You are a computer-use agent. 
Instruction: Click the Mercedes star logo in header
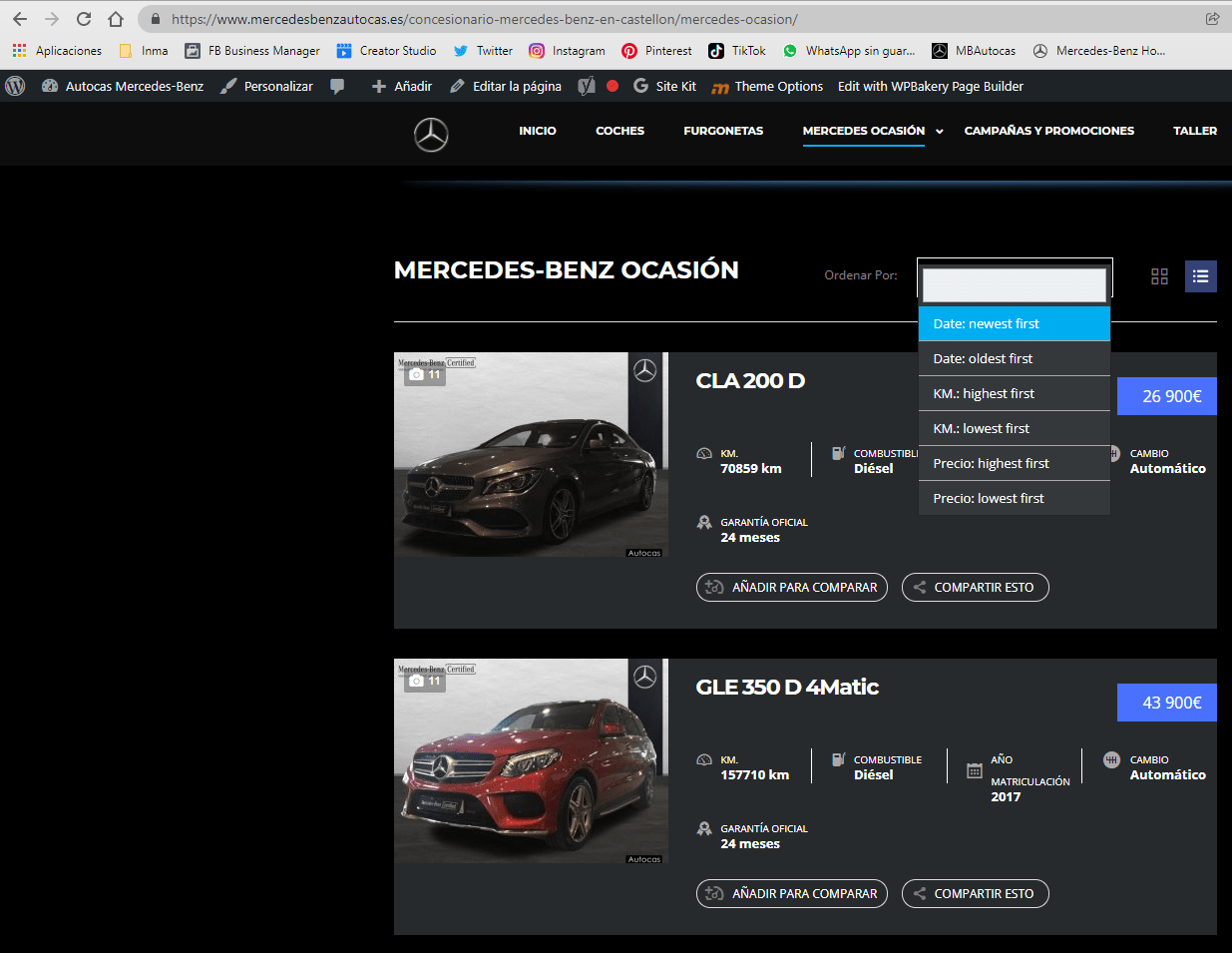431,135
